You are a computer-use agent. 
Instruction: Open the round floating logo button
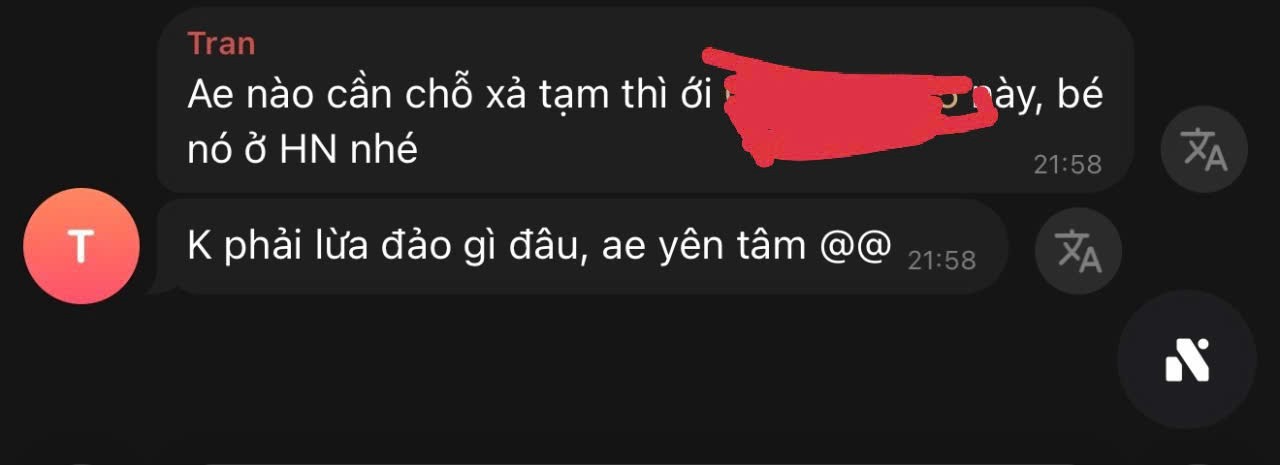(x=1187, y=360)
